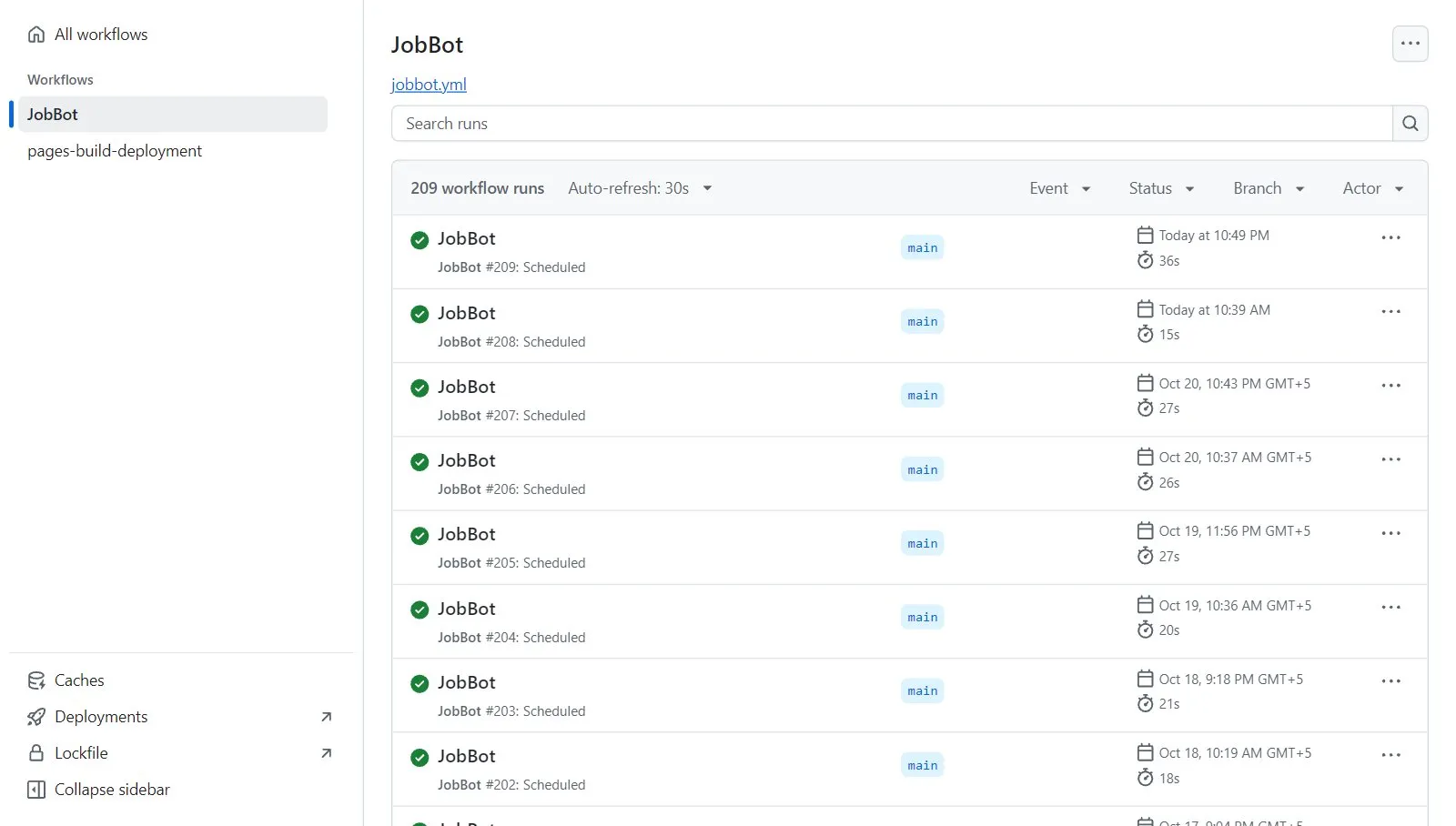Open JobBot run #205 title link
Image resolution: width=1456 pixels, height=826 pixels.
[467, 534]
